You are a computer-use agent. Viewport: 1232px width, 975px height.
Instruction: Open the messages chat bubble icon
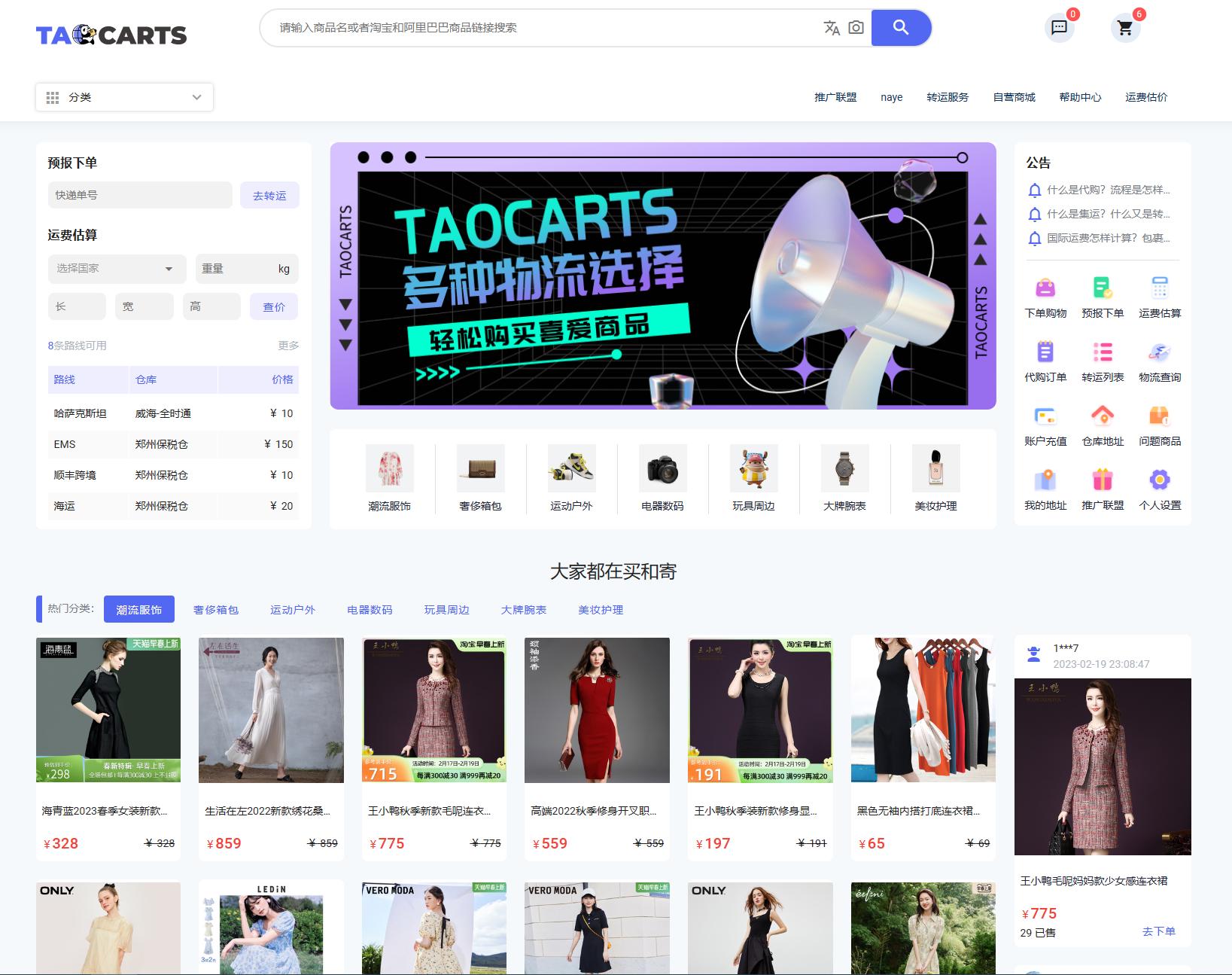1059,29
